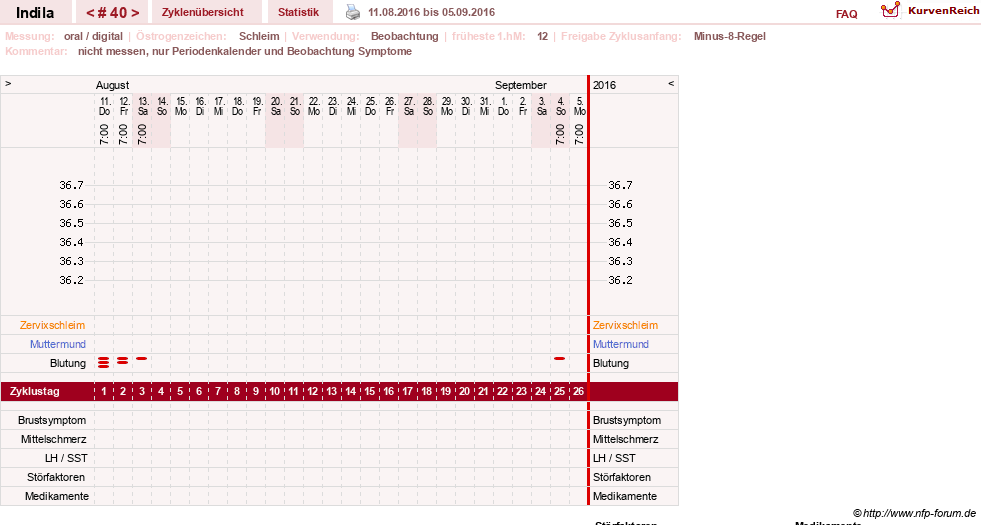Click the right 36.2 temperature axis label
981x525 pixels.
point(620,280)
